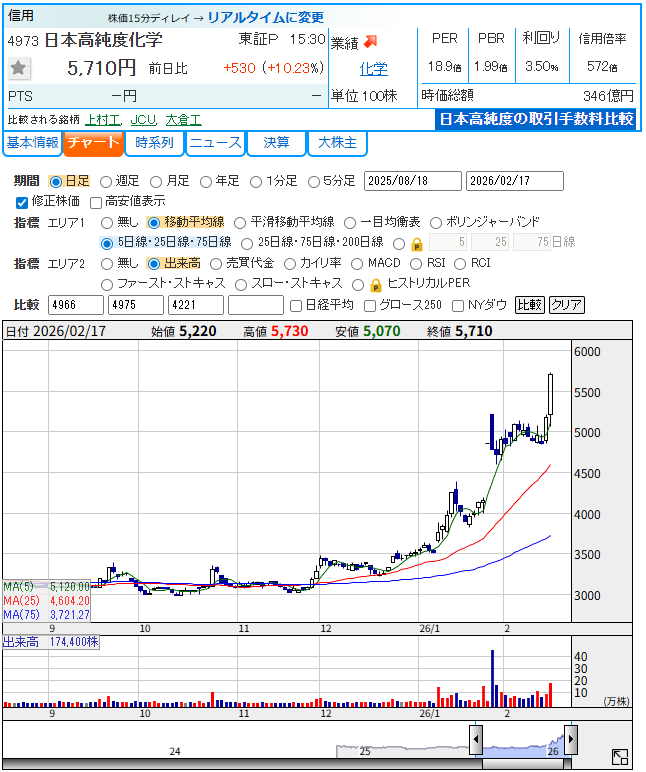The width and height of the screenshot is (646, 772).
Task: Select ボリンジャーバンド indicator
Action: click(436, 223)
